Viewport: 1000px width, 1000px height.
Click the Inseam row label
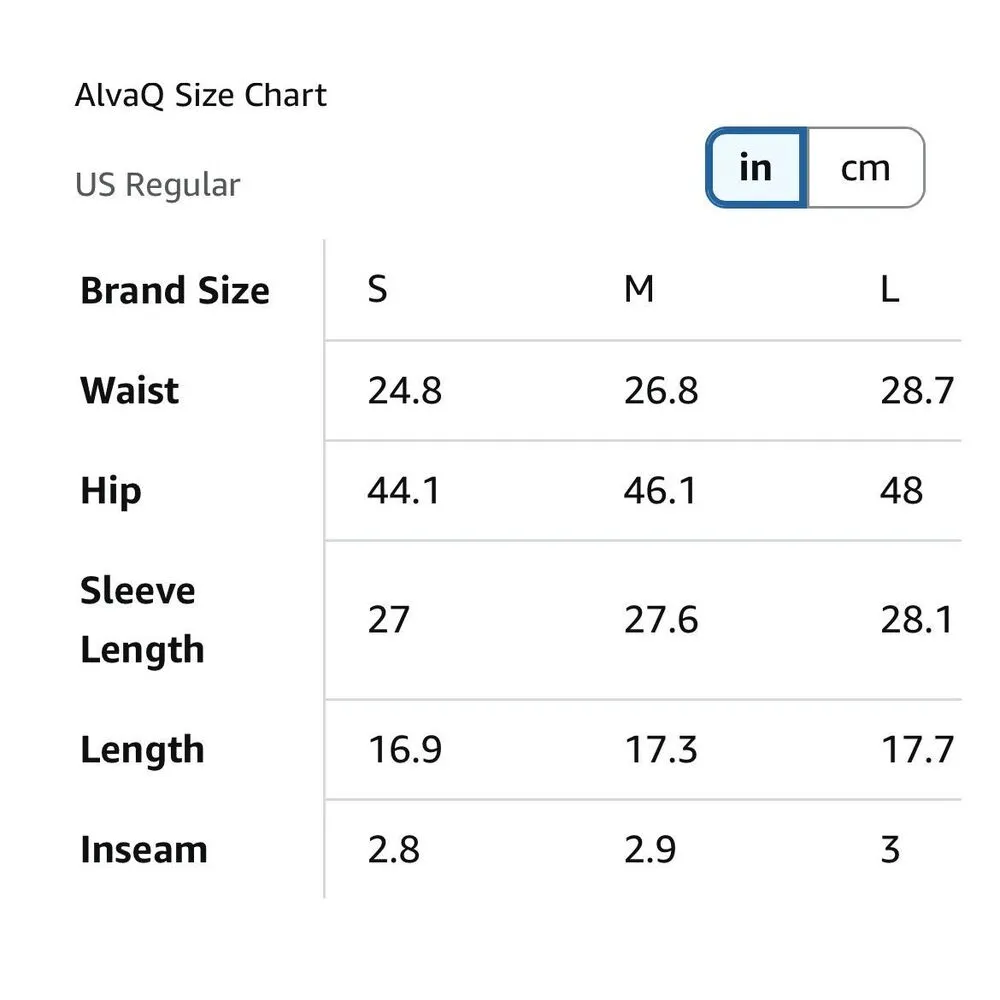click(144, 850)
